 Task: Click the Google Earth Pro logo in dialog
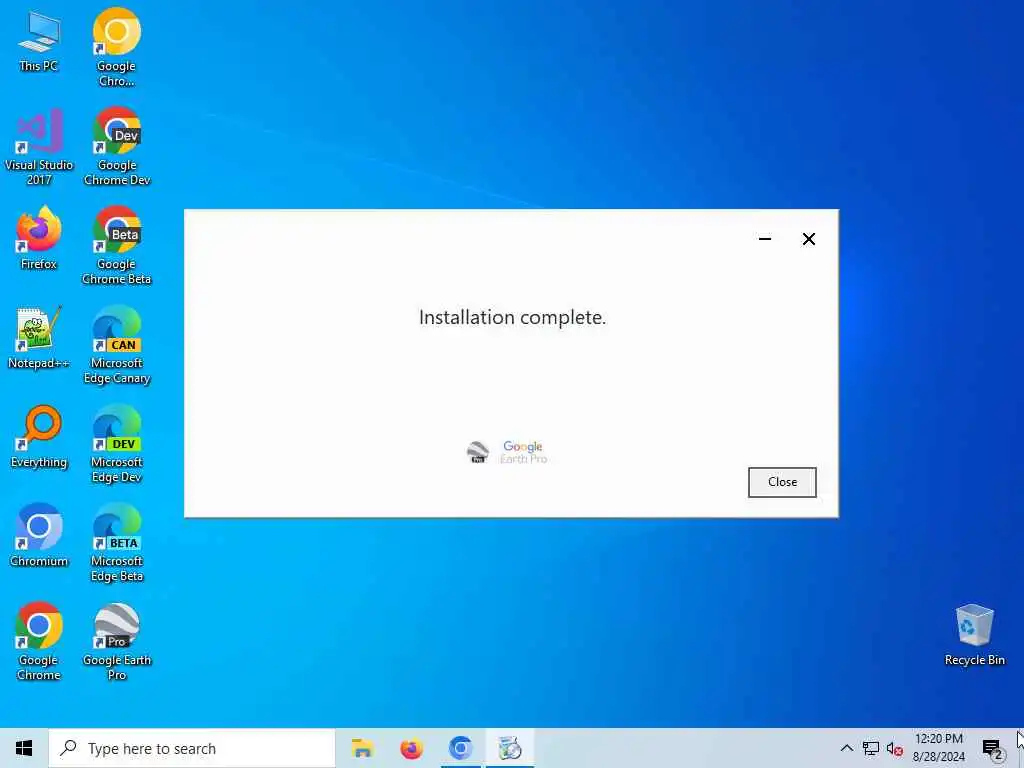click(x=507, y=452)
